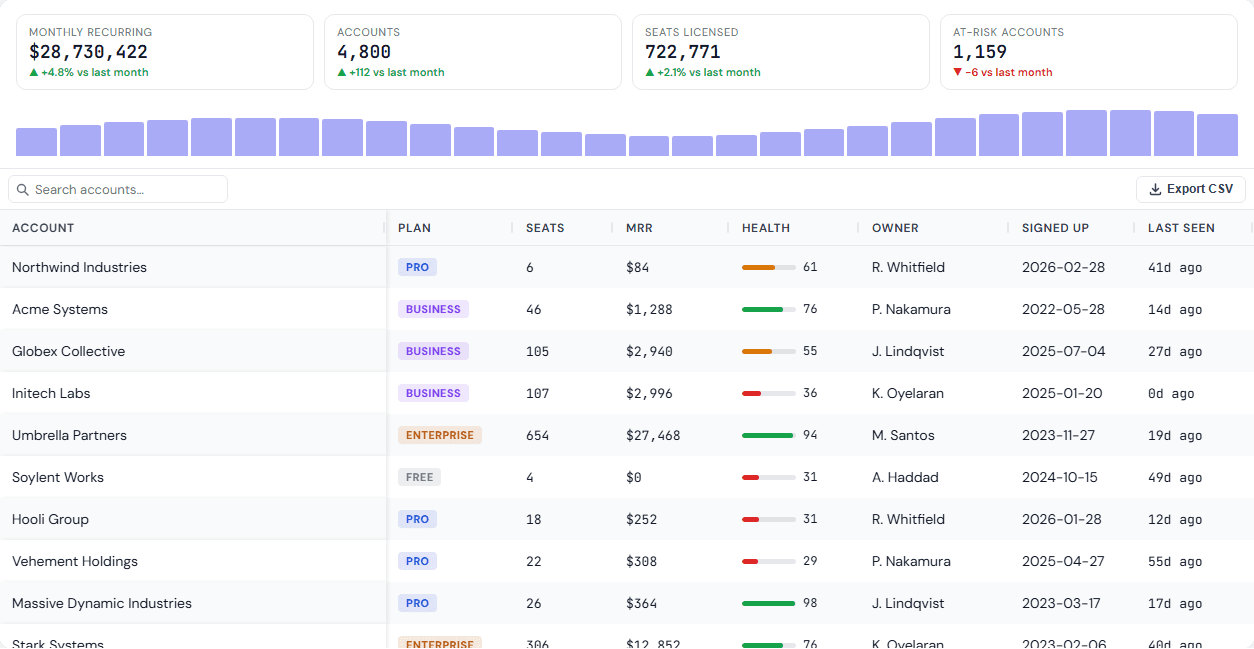Click the $28,730,422 recurring total

click(88, 52)
